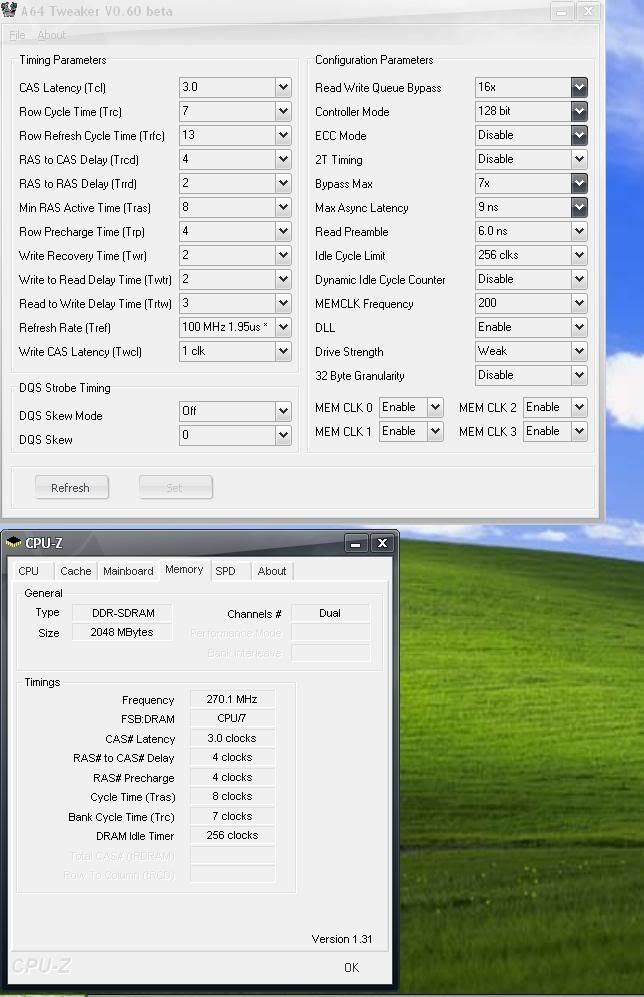Expand the Row Precharge Time (Trp) dropdown
The width and height of the screenshot is (644, 997).
[283, 231]
